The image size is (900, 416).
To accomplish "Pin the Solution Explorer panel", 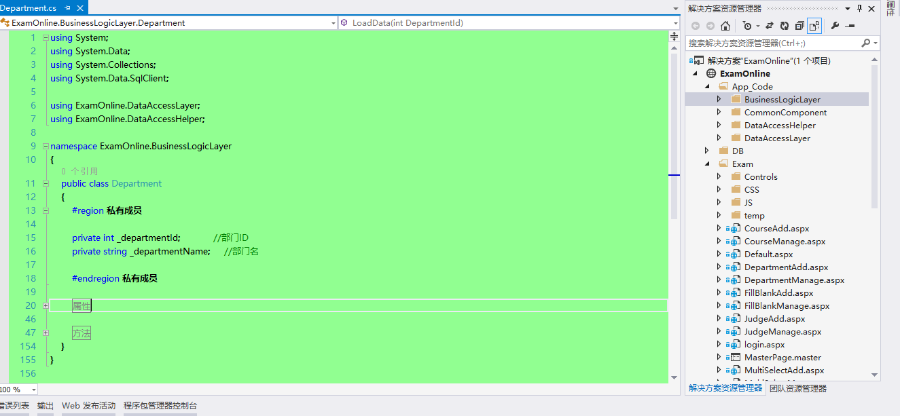I will 859,9.
